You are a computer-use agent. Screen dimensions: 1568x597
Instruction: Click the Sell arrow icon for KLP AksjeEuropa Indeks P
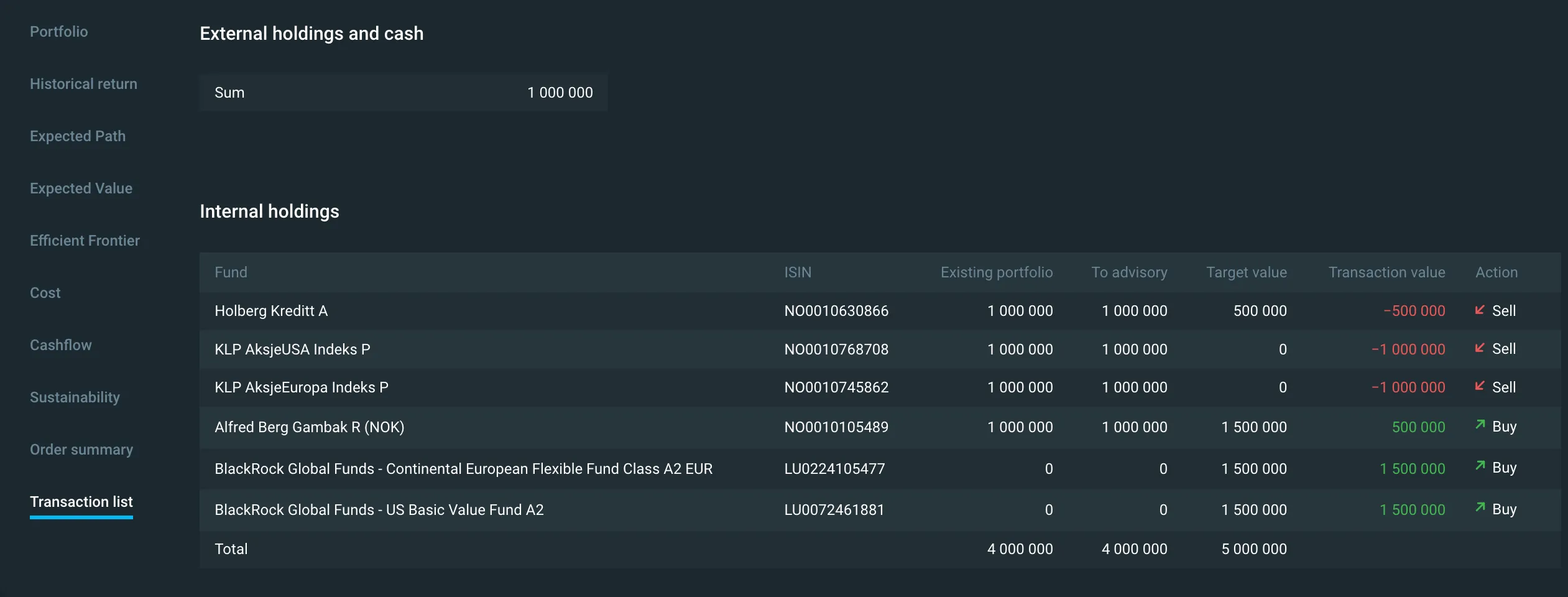1480,386
